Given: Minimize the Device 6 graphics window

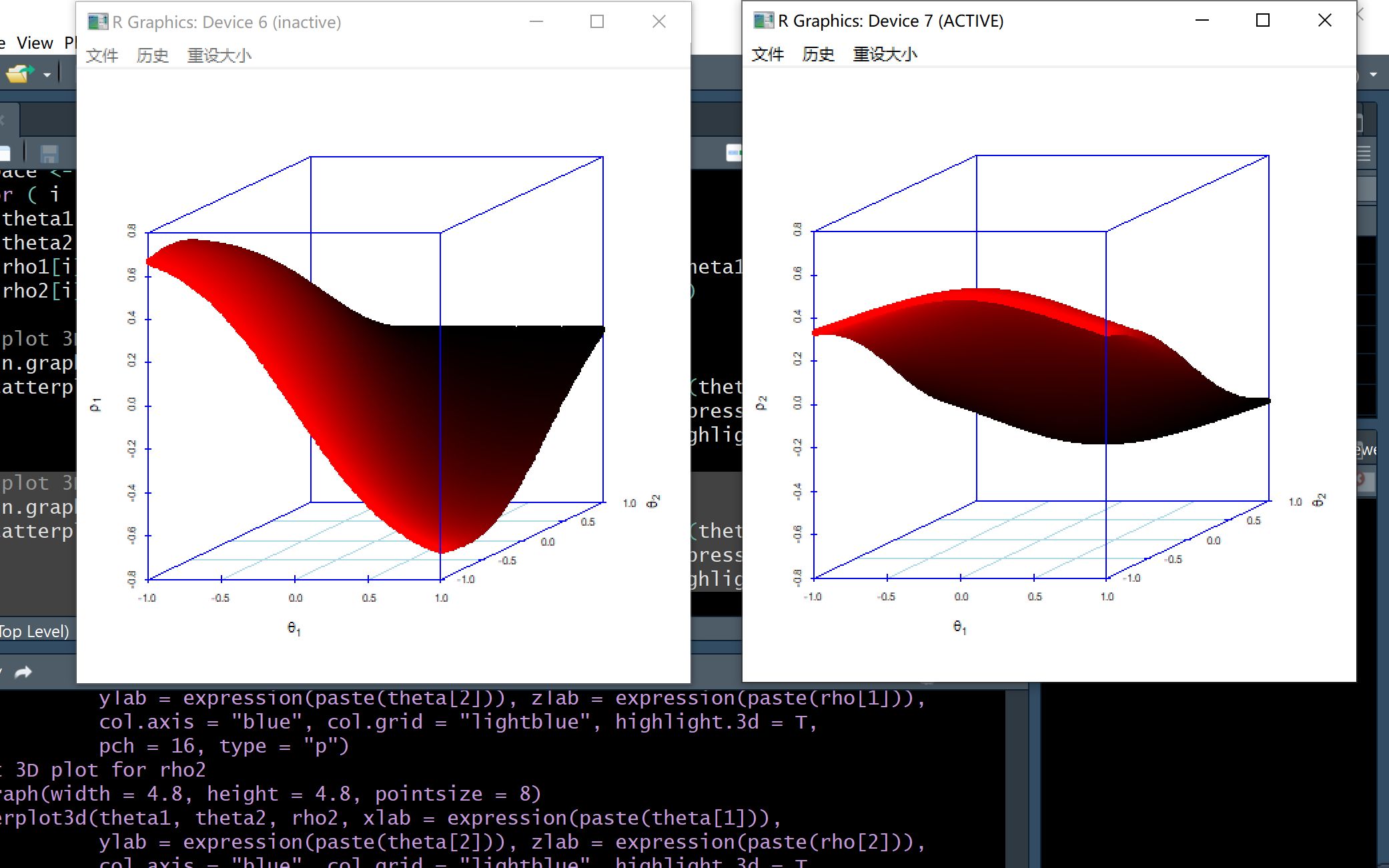Looking at the screenshot, I should click(536, 22).
